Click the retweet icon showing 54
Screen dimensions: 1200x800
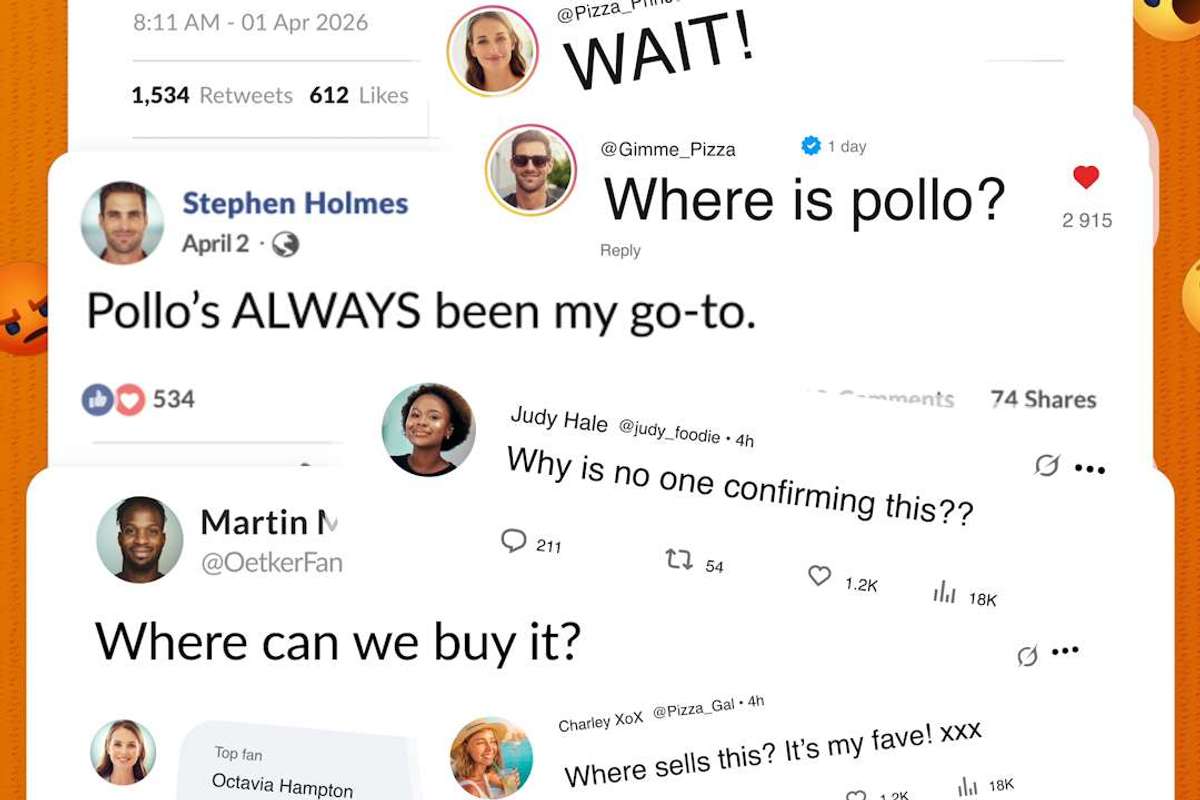[x=679, y=559]
